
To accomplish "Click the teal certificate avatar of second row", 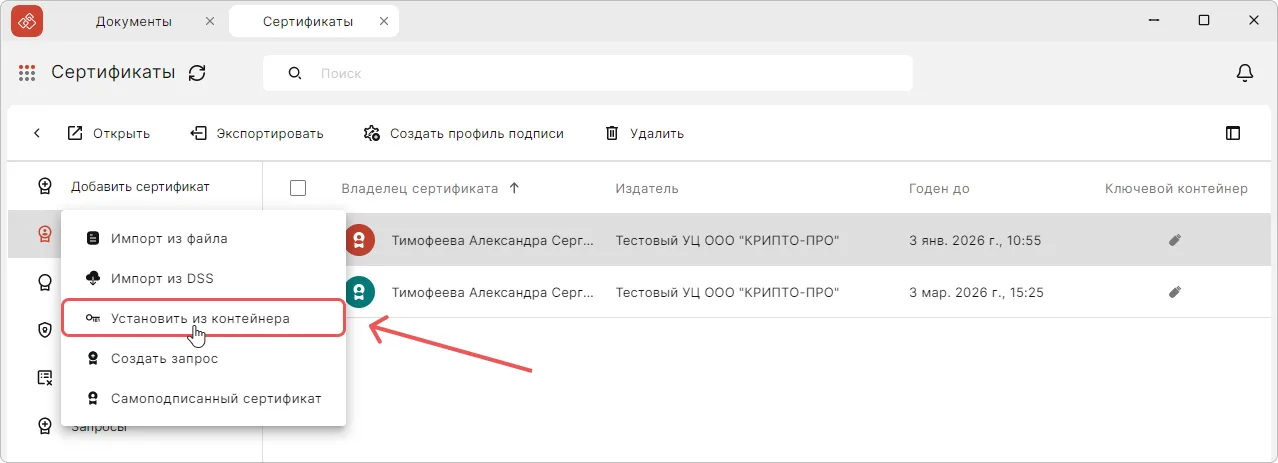I will 360,293.
